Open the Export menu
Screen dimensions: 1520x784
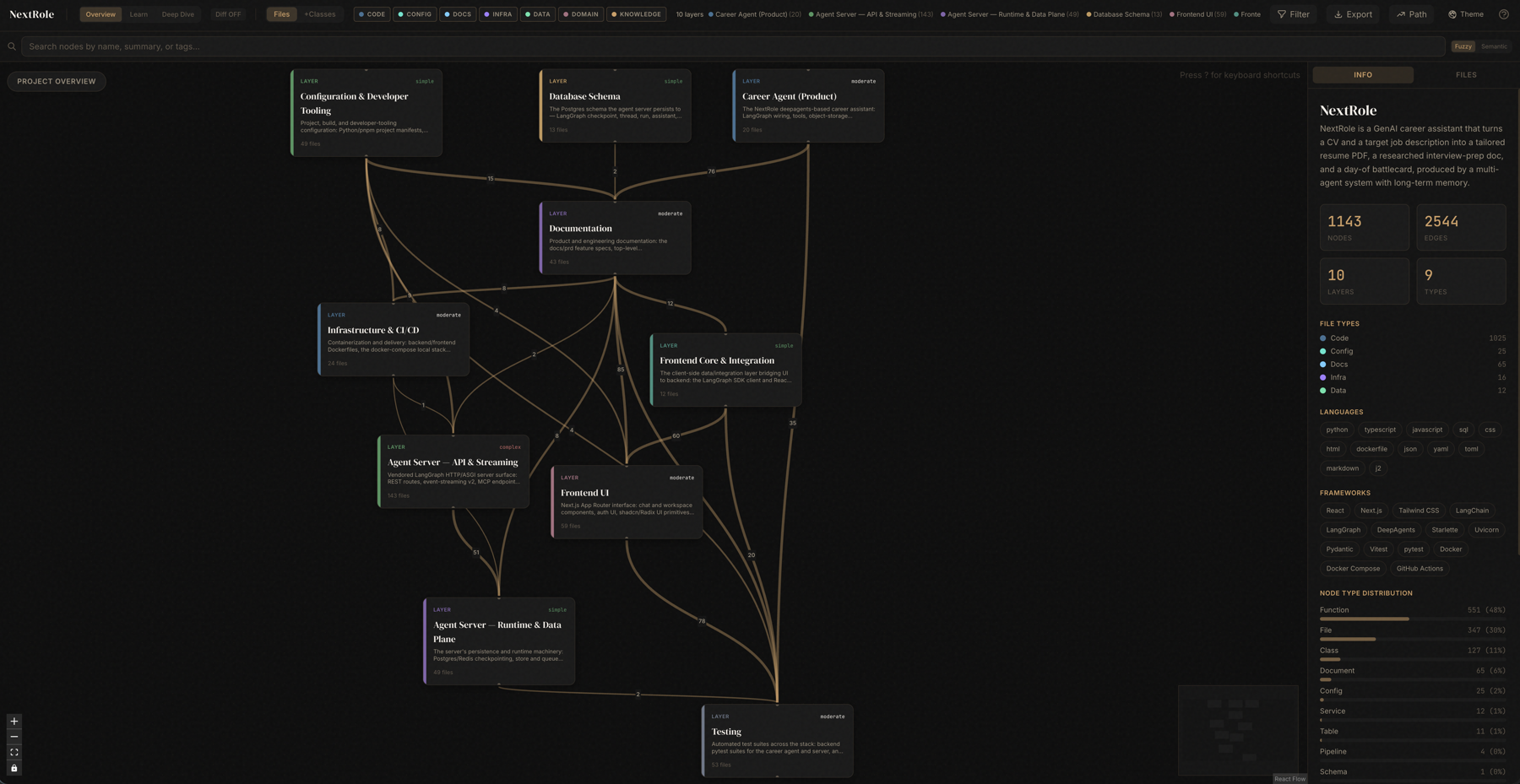[1353, 14]
